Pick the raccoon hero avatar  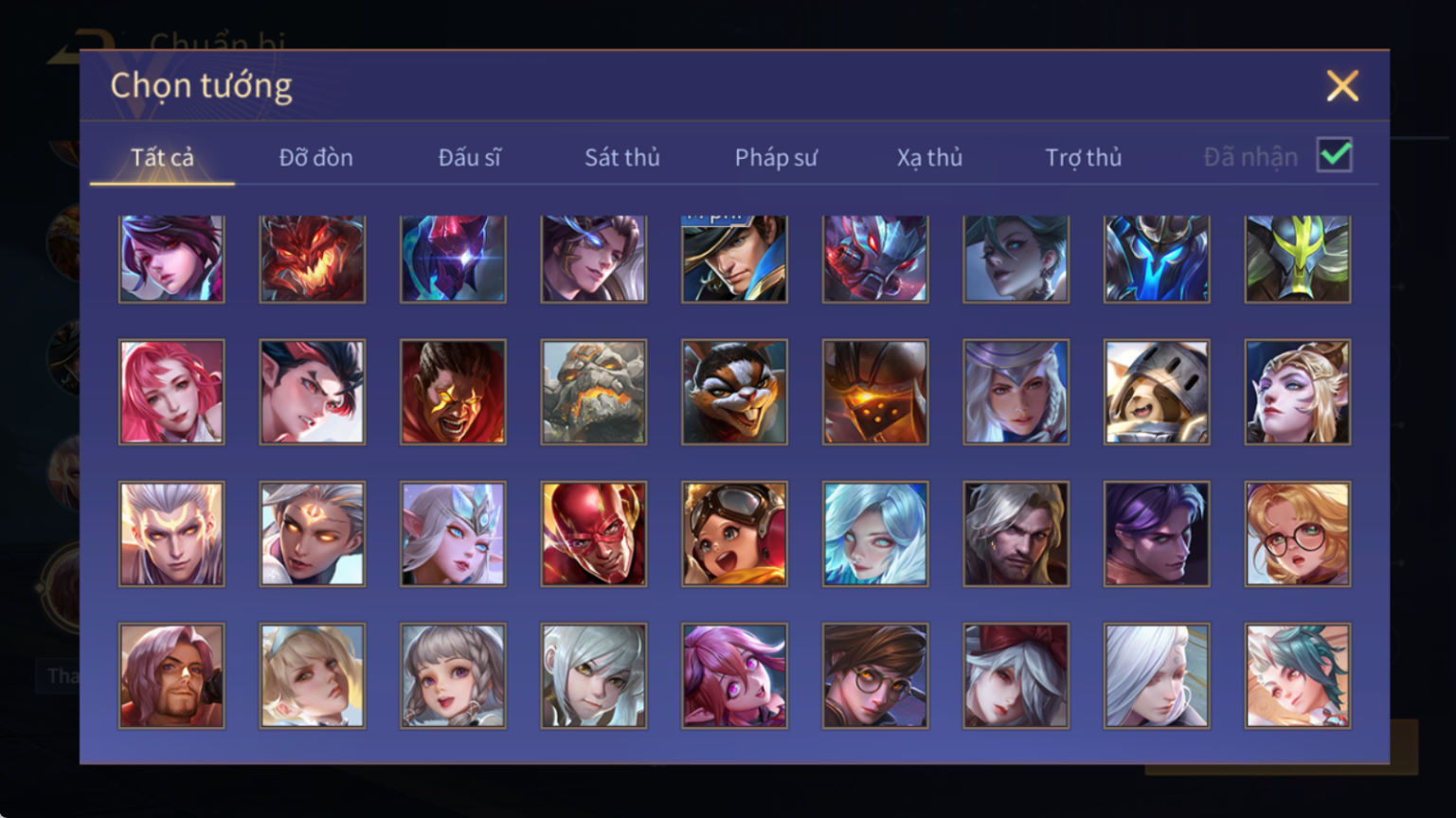pos(734,392)
